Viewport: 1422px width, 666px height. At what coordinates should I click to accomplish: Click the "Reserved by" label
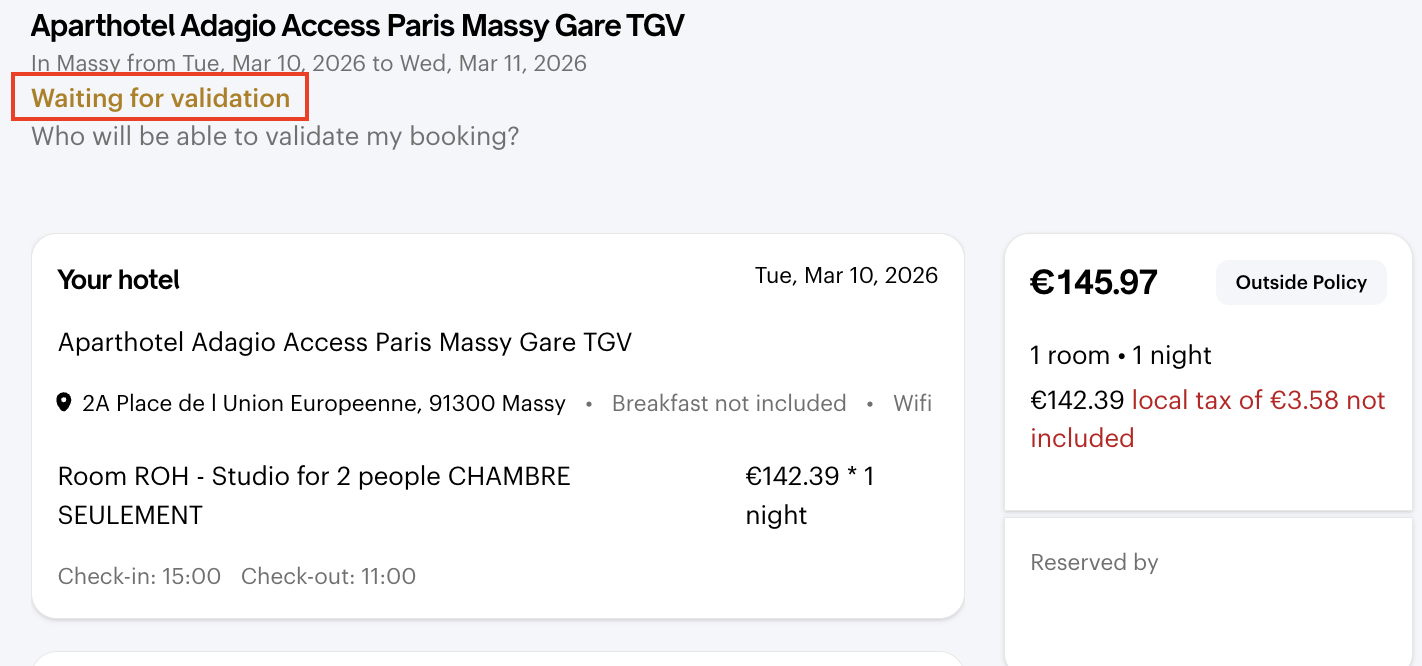point(1094,563)
